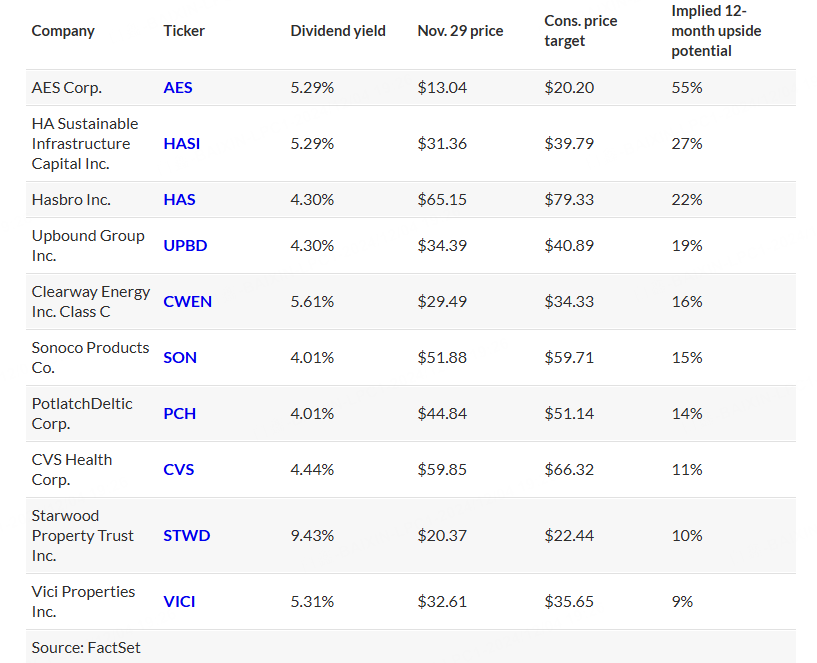This screenshot has width=817, height=663.
Task: Click the Source: FactSet footnote
Action: [x=86, y=648]
